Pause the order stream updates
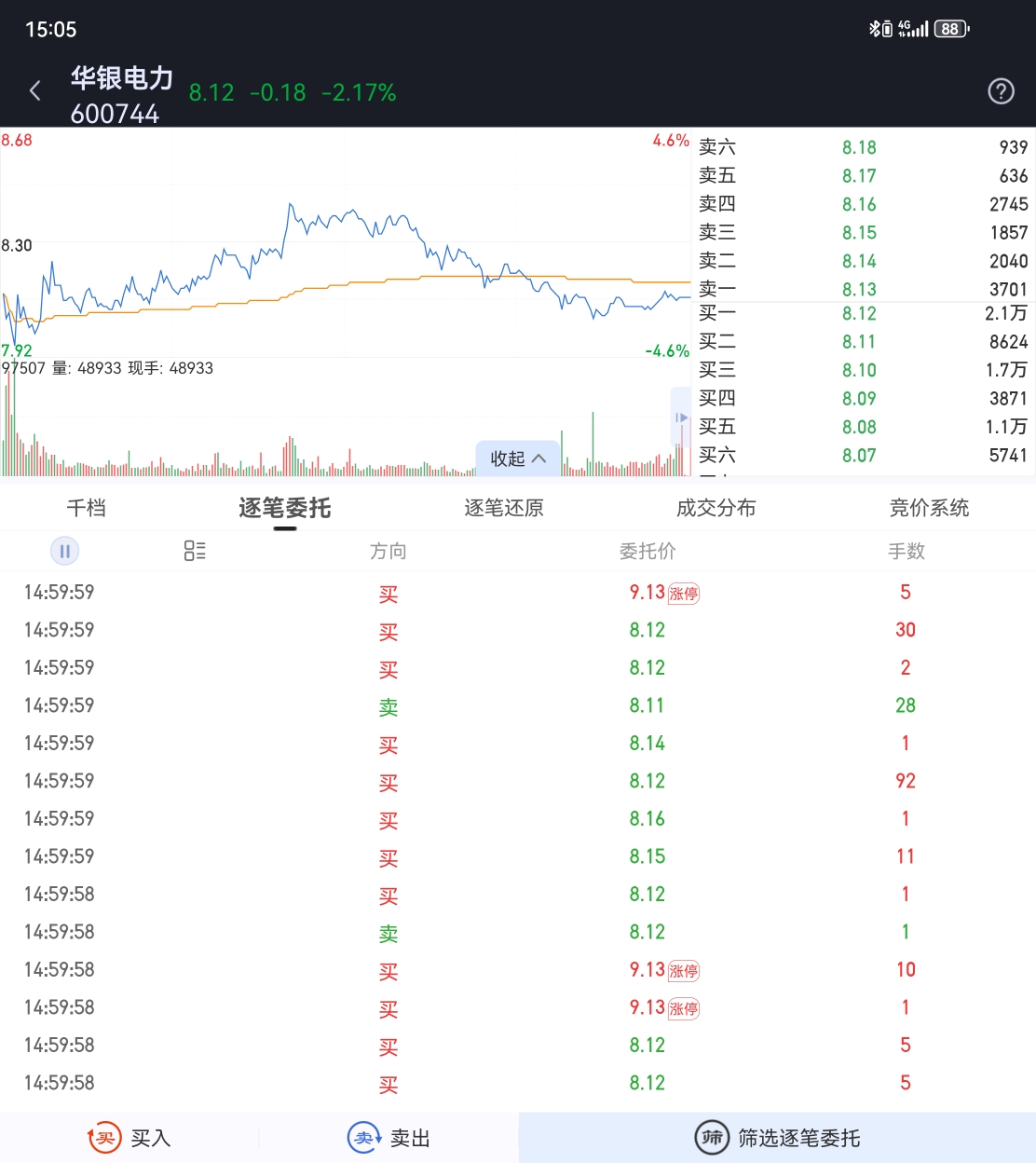This screenshot has height=1163, width=1036. coord(64,551)
